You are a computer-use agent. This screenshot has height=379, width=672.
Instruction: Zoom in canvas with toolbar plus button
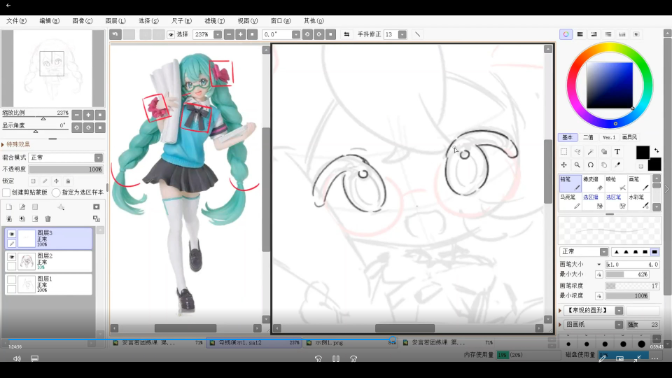(240, 34)
